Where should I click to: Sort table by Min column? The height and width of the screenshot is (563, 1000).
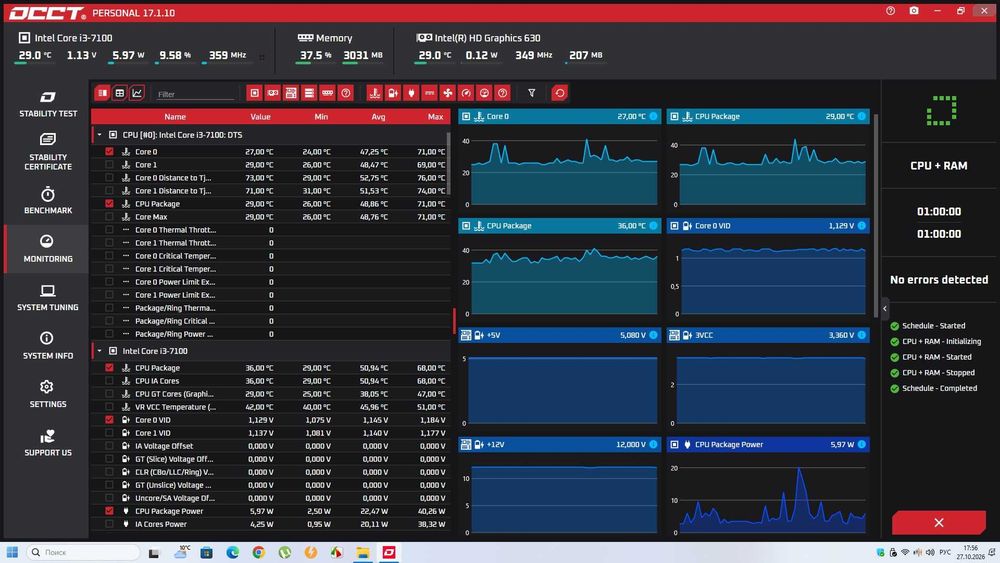321,117
